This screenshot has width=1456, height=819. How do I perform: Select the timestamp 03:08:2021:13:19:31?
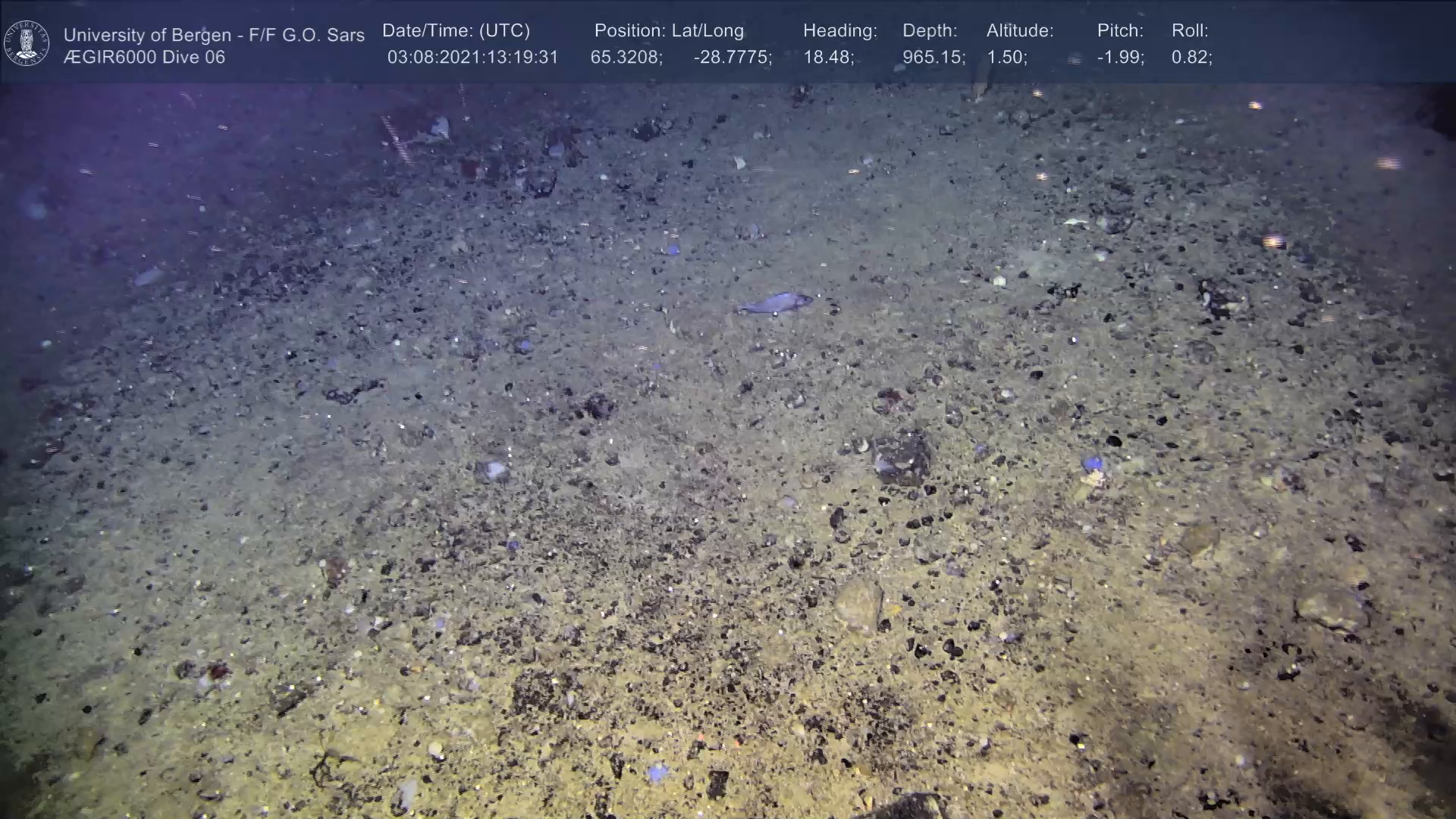[x=472, y=58]
